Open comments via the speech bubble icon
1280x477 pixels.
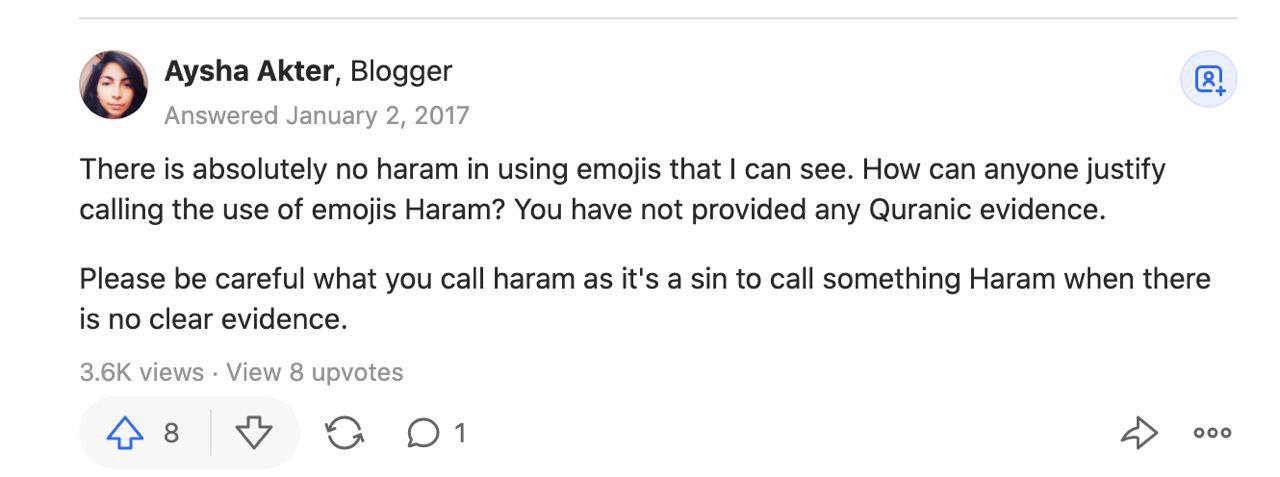click(423, 433)
